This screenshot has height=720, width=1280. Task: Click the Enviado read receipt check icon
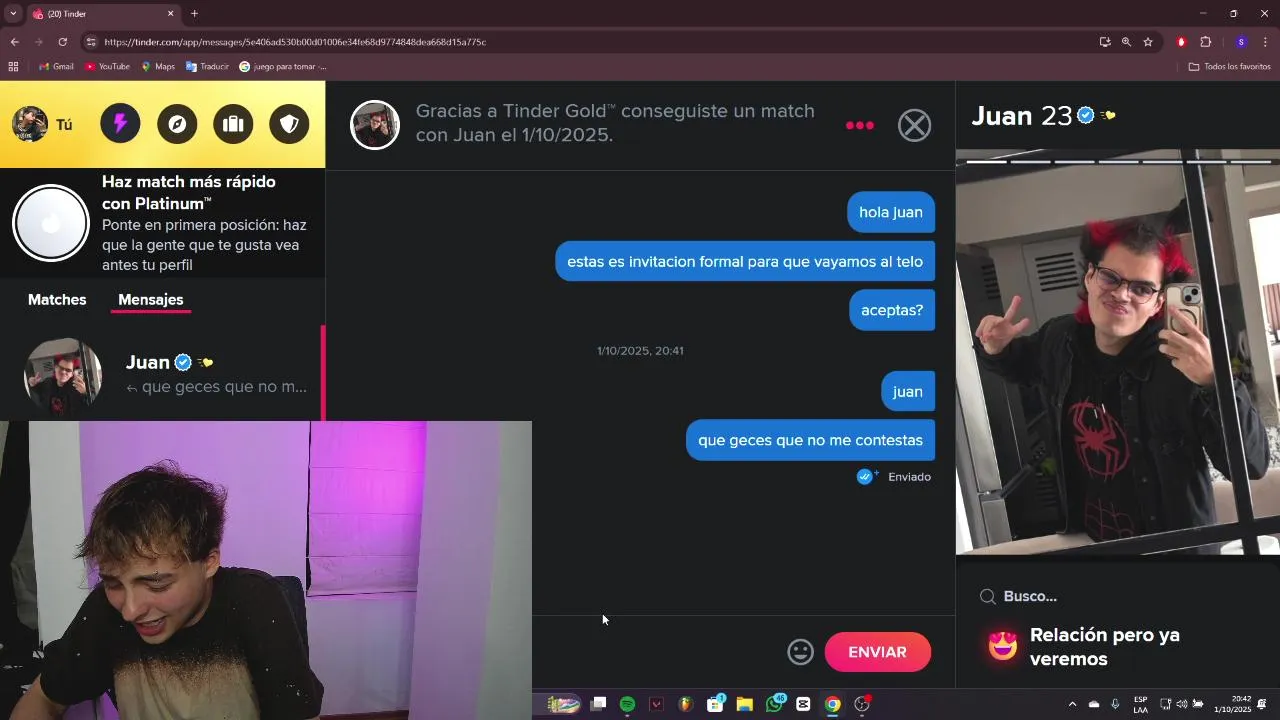[866, 476]
